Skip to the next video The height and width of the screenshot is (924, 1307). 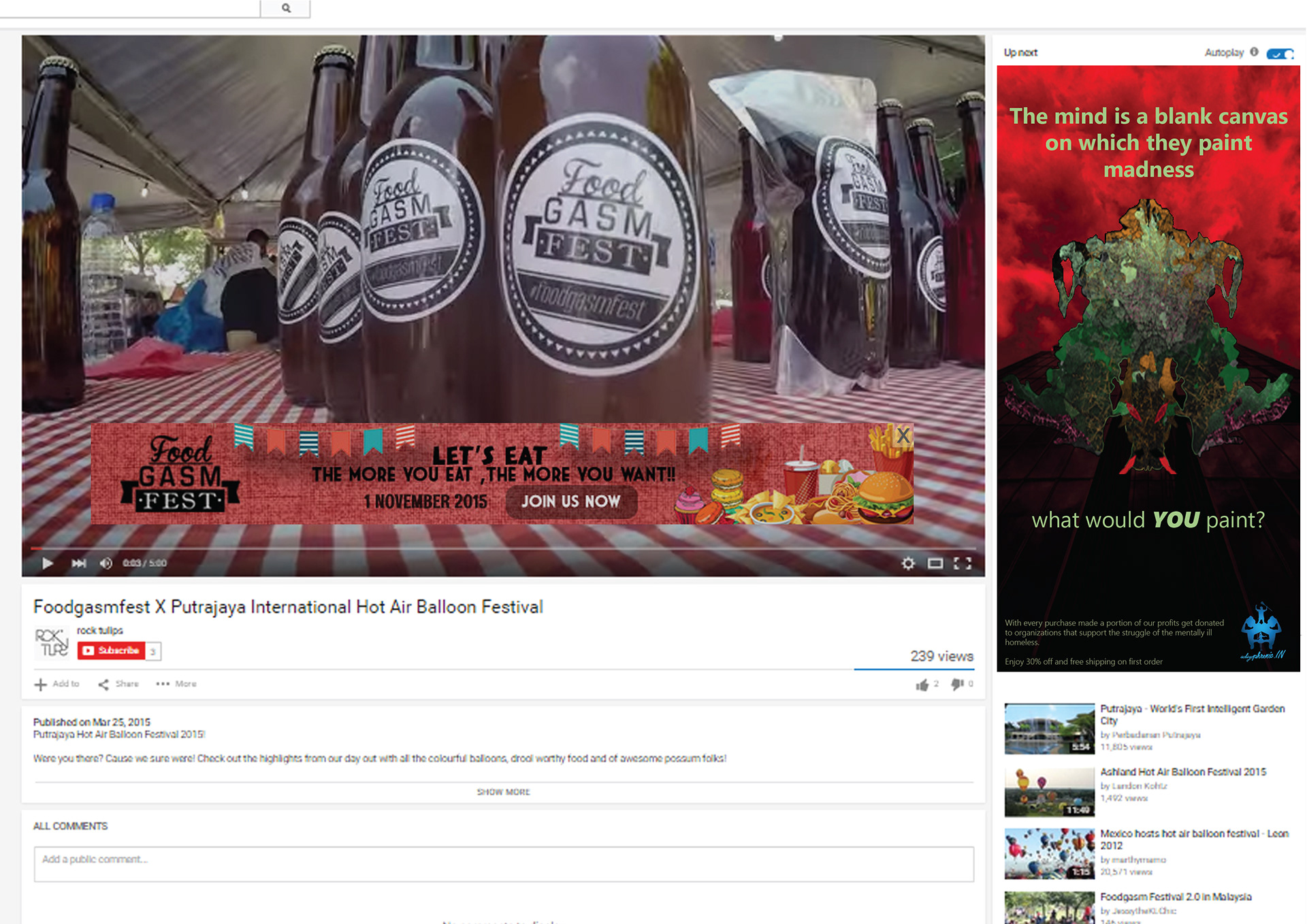point(79,563)
